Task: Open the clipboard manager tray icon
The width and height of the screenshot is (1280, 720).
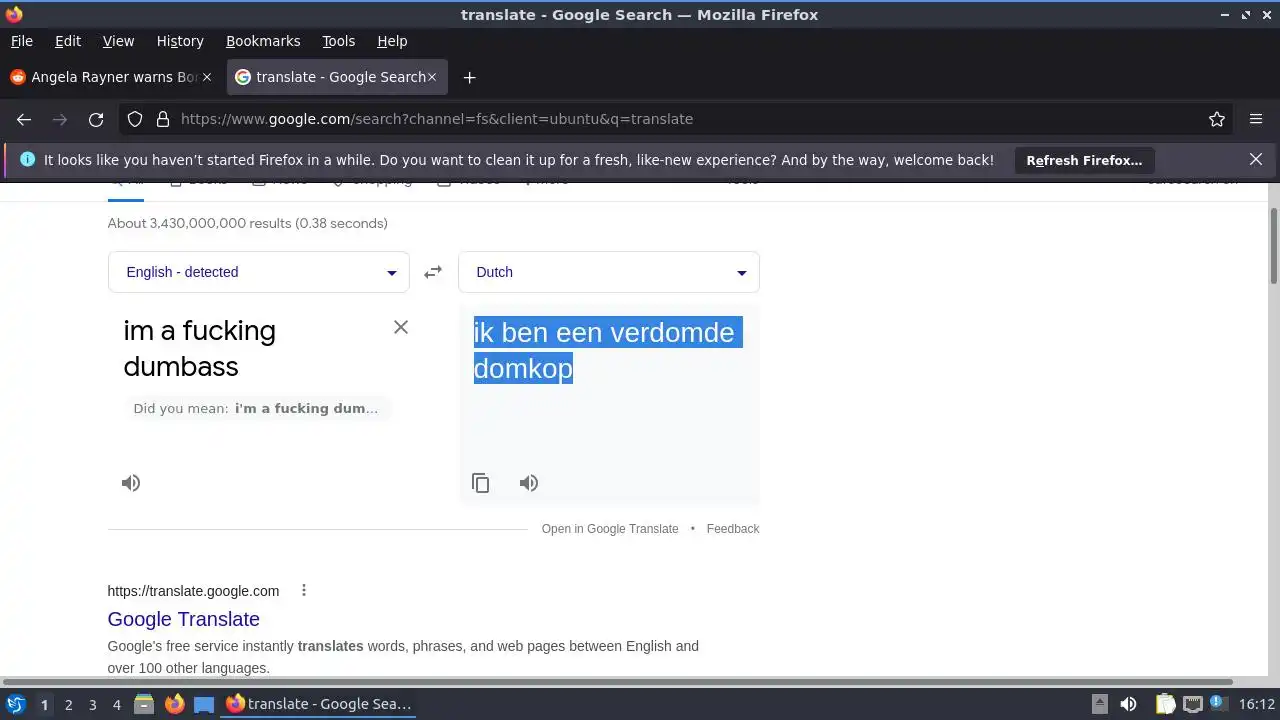Action: [1165, 704]
